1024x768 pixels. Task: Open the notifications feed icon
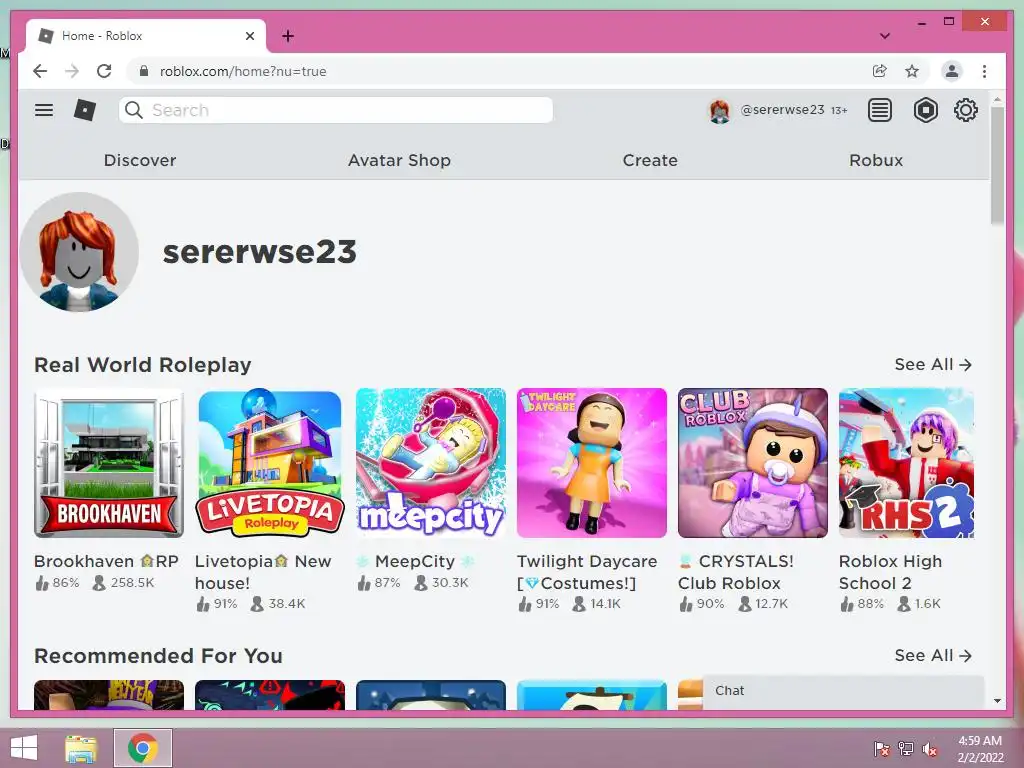coord(880,110)
